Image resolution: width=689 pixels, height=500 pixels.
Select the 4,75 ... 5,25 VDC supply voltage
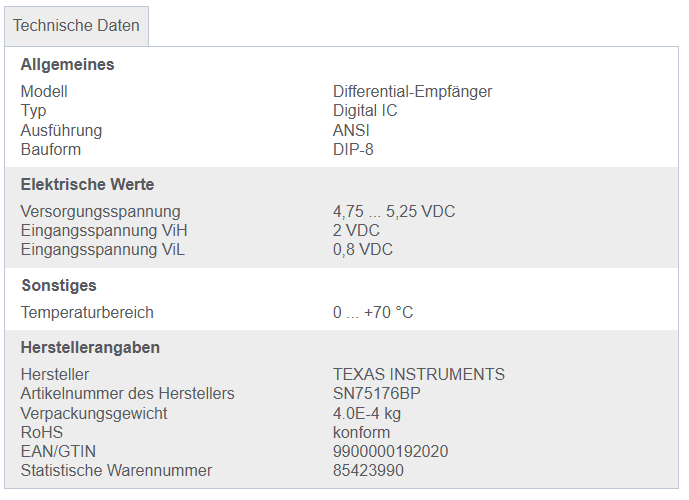(x=394, y=212)
